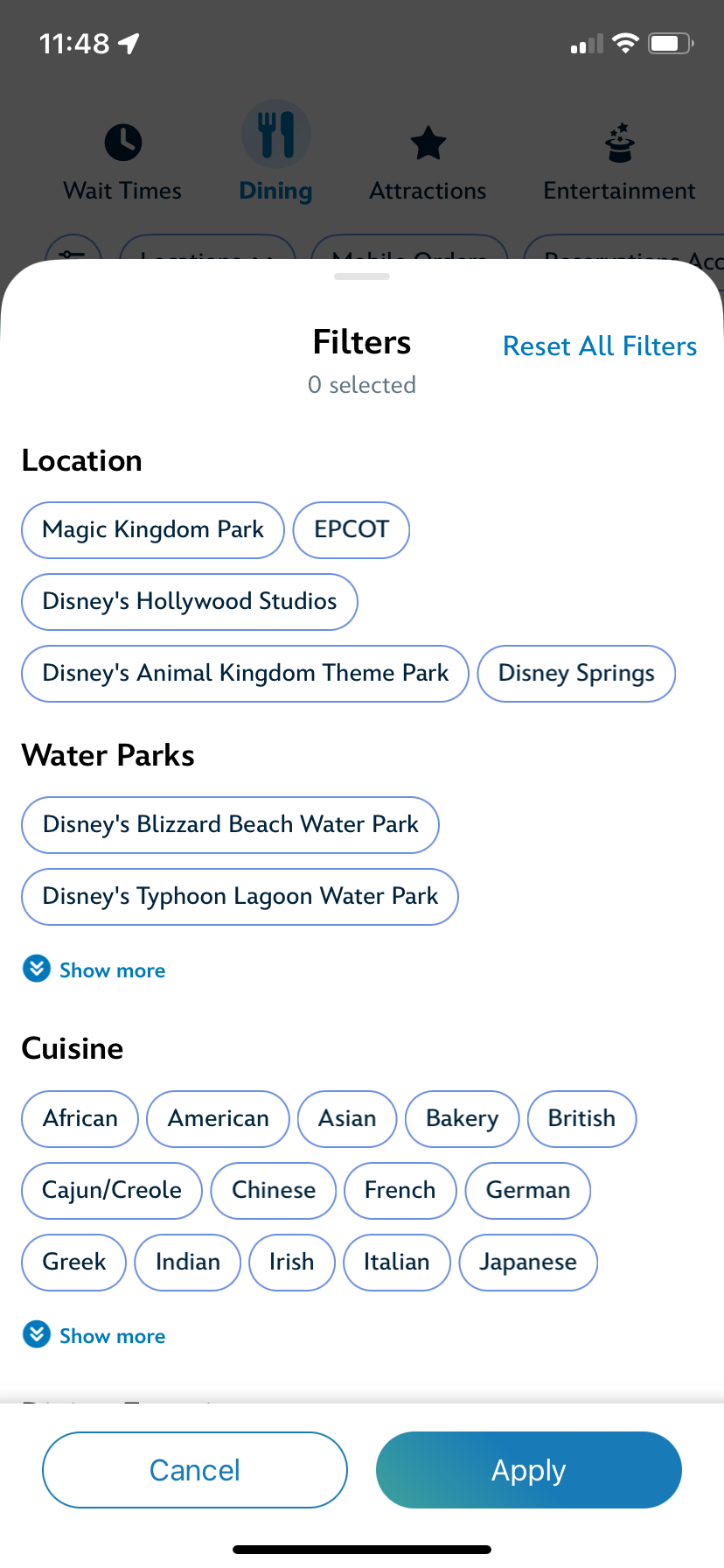This screenshot has height=1568, width=724.
Task: Toggle the Italian cuisine chip
Action: point(396,1262)
